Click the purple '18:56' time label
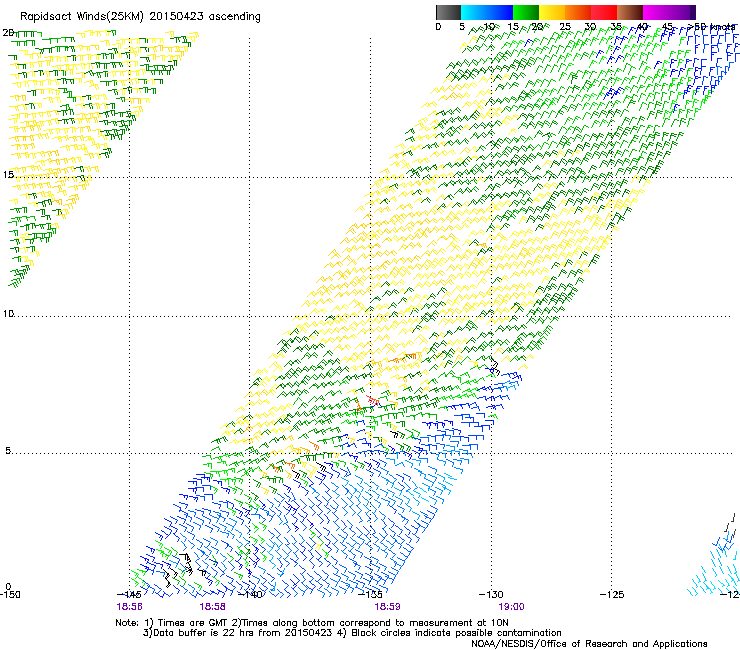This screenshot has height=650, width=740. click(129, 607)
